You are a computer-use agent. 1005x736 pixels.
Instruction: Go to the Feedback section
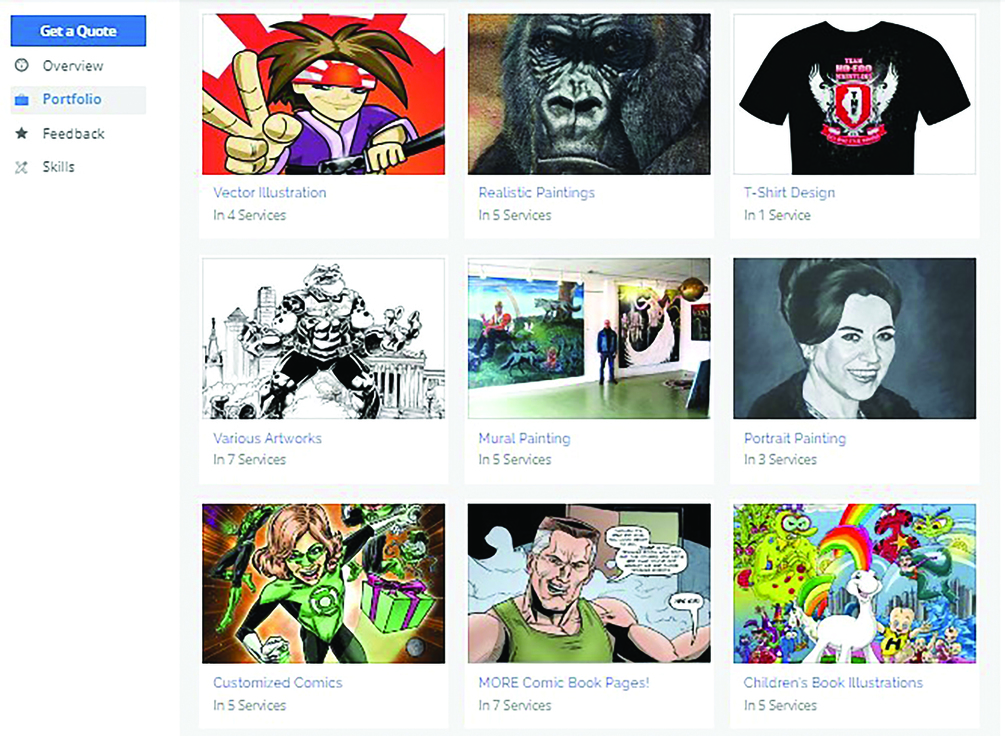point(73,133)
